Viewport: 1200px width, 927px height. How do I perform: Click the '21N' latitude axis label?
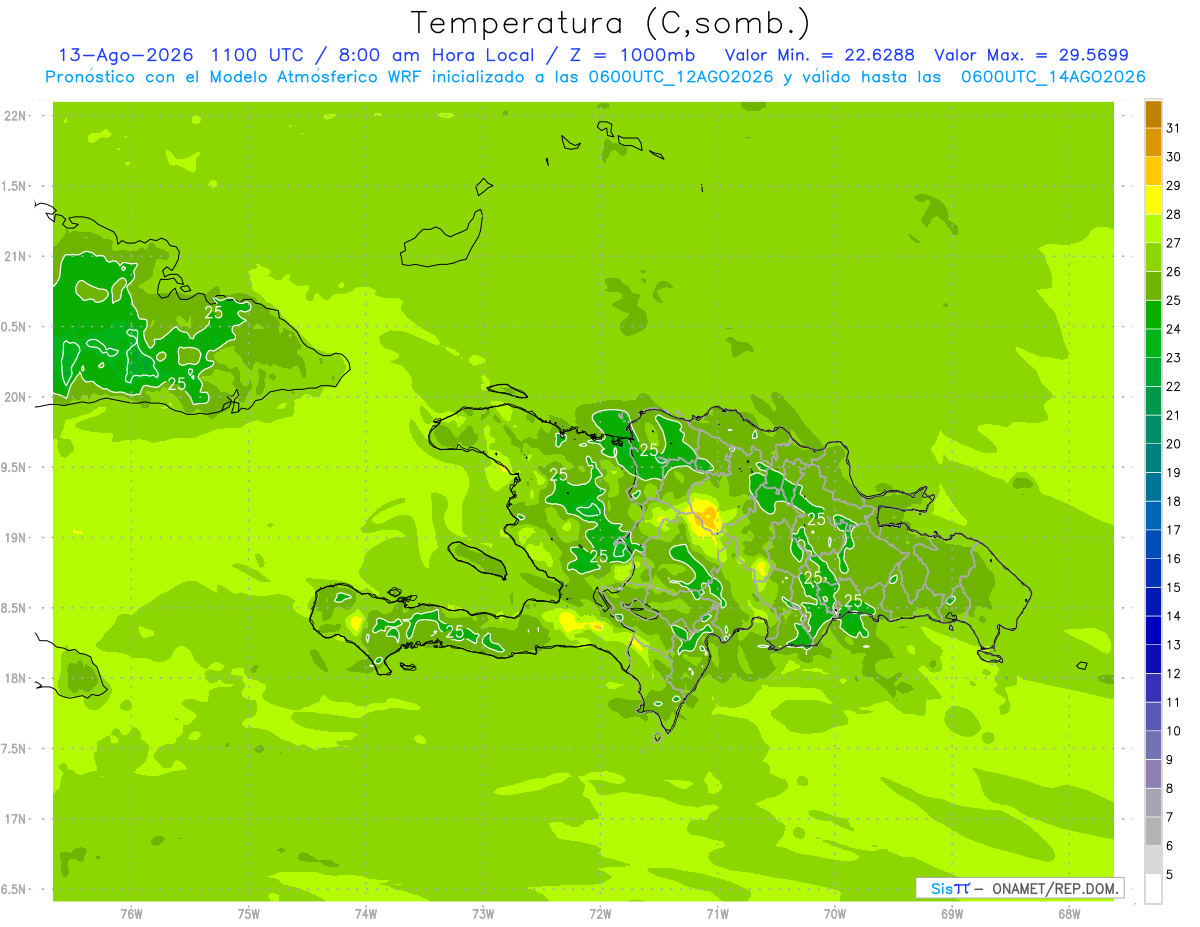15,256
